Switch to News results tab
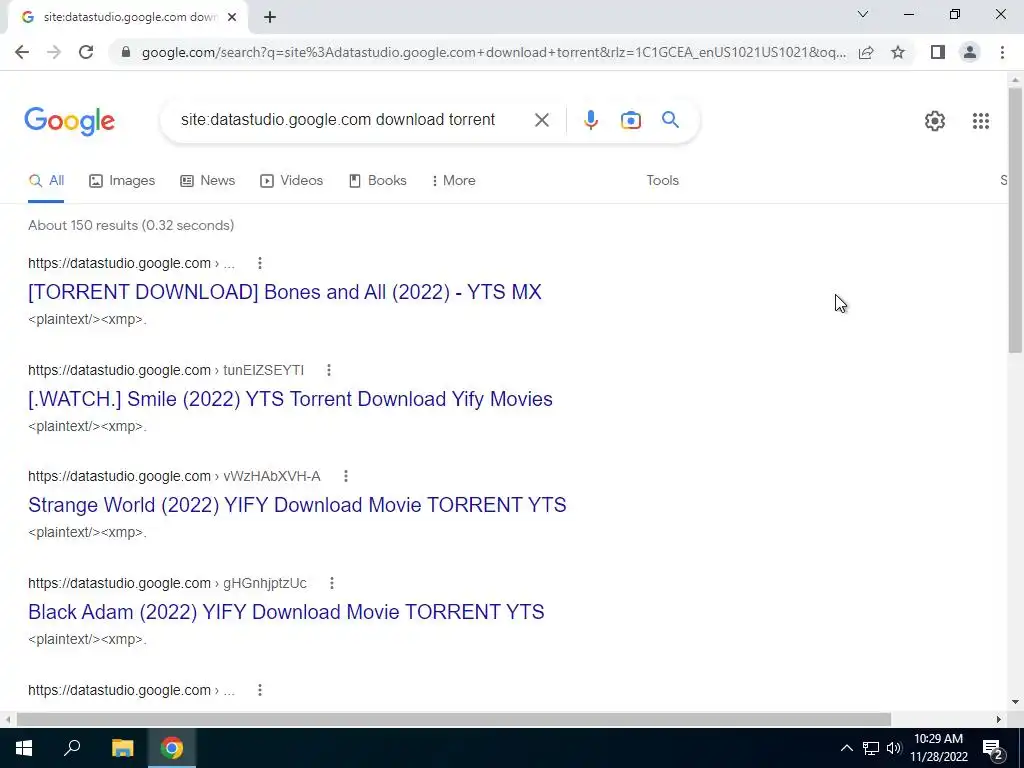Image resolution: width=1024 pixels, height=768 pixels. point(208,181)
